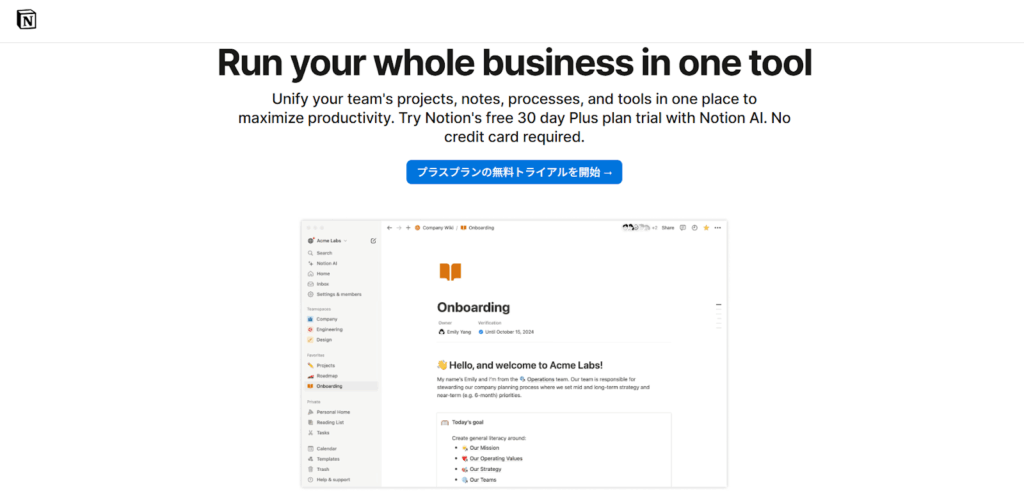Click the blue Plus plan free trial button
This screenshot has height=492, width=1024.
coord(514,172)
